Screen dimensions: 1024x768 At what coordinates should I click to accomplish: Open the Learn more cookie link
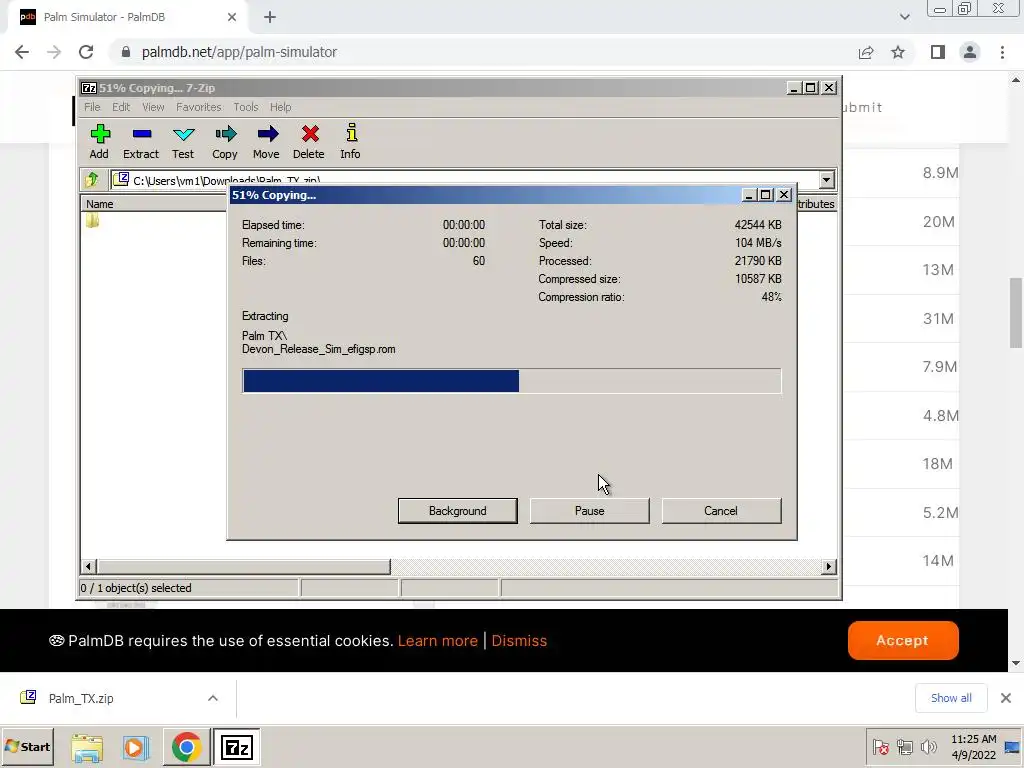coord(438,641)
